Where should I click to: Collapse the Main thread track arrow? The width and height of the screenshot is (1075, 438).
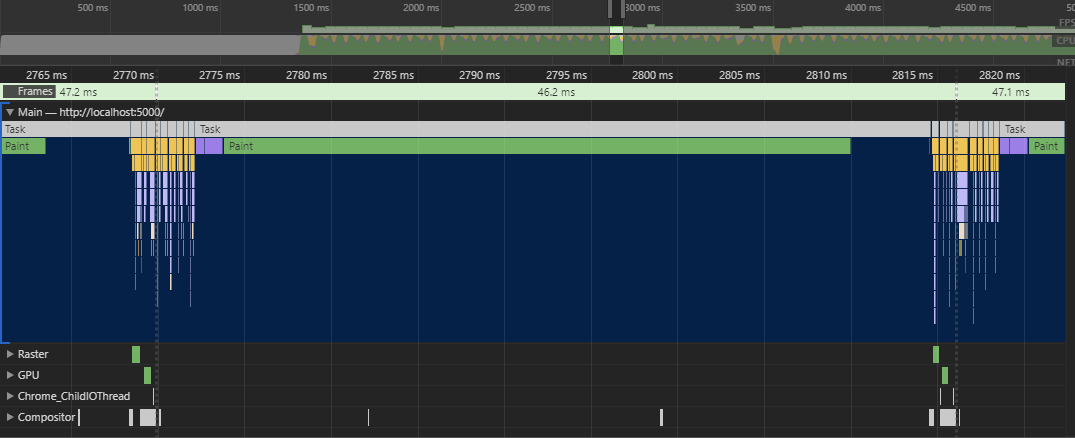tap(10, 112)
